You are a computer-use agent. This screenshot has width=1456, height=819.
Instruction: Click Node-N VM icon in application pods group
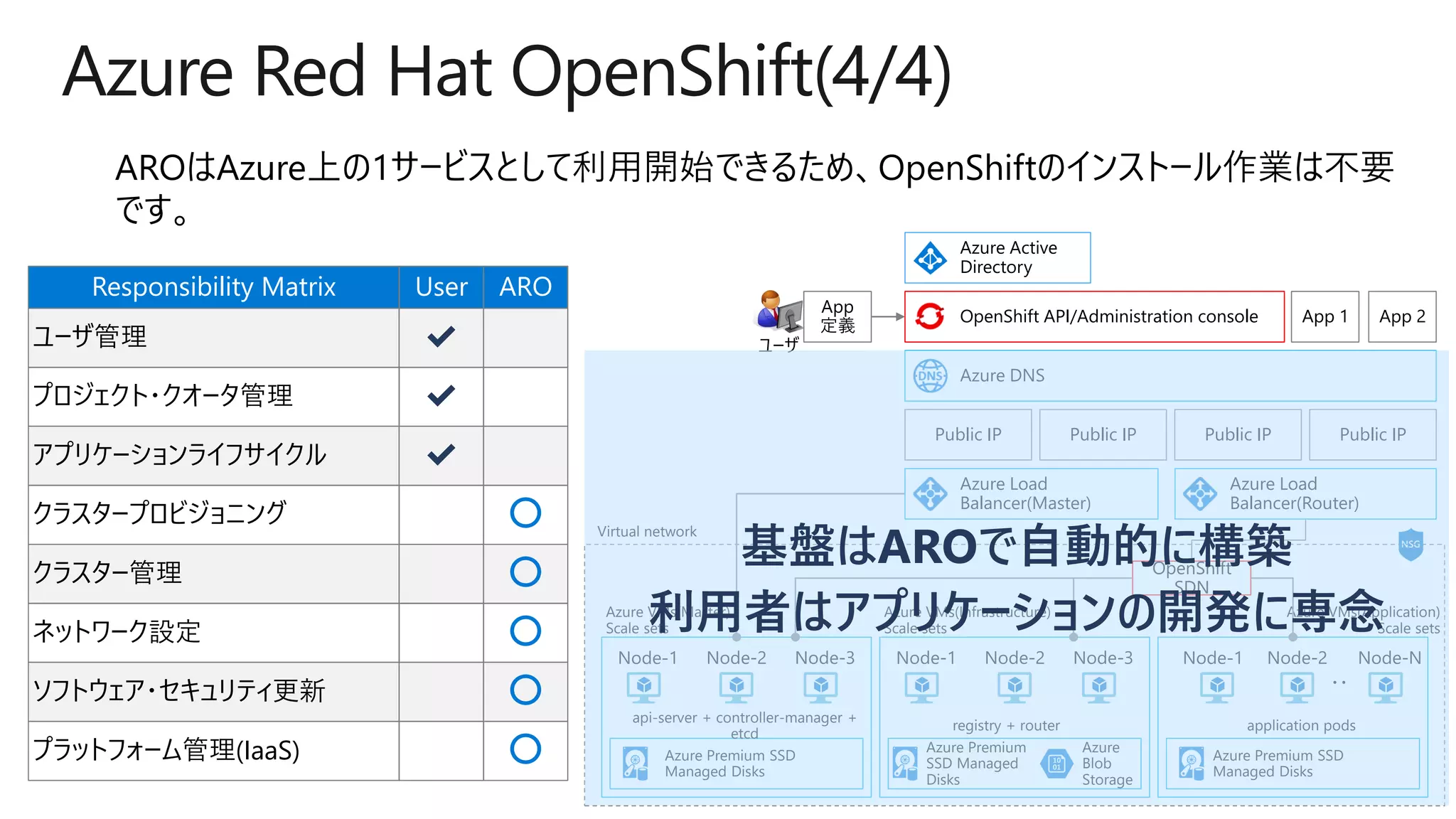[x=1386, y=687]
